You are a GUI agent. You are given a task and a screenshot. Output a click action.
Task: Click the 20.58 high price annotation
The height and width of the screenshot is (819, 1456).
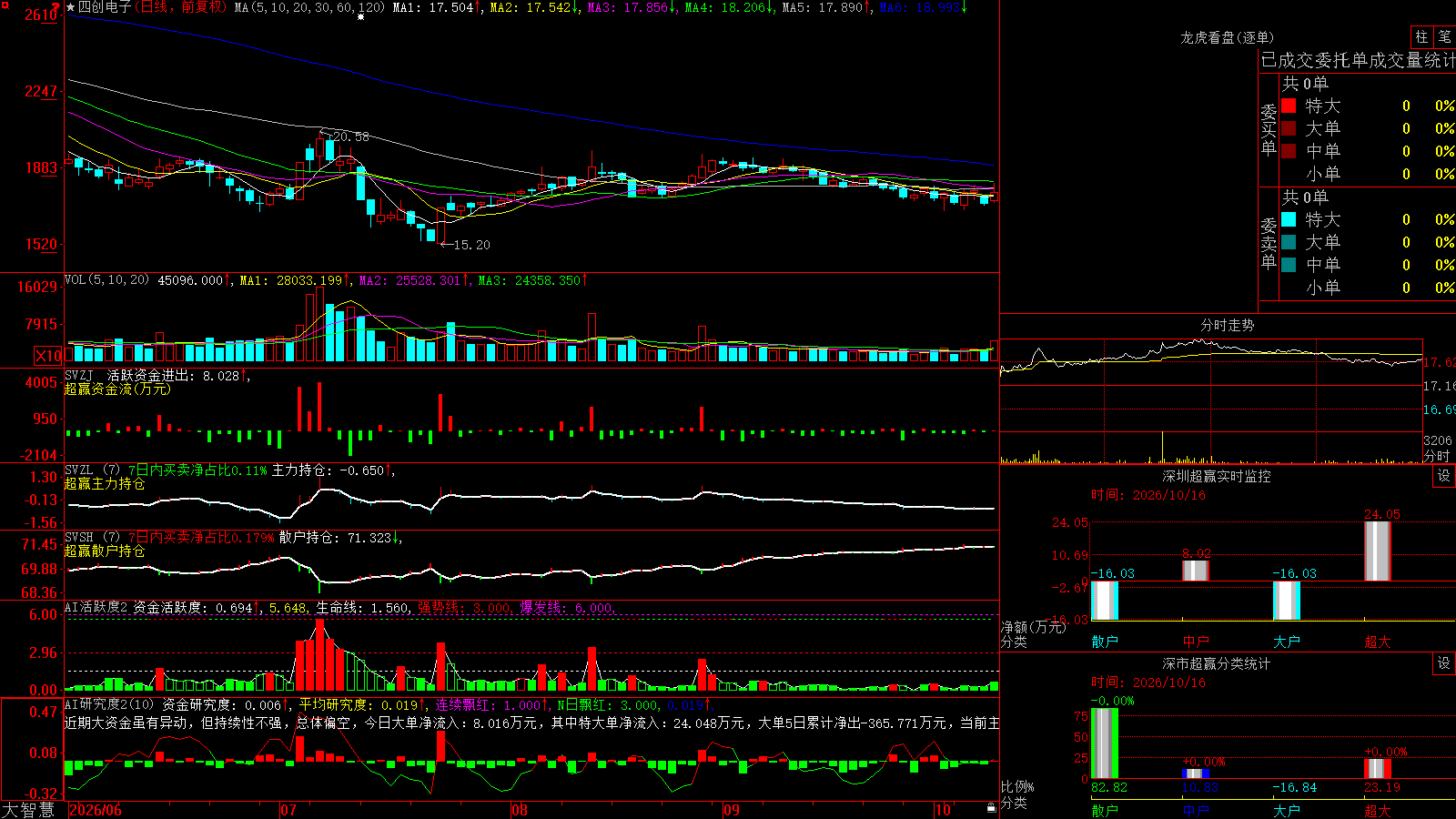[351, 136]
